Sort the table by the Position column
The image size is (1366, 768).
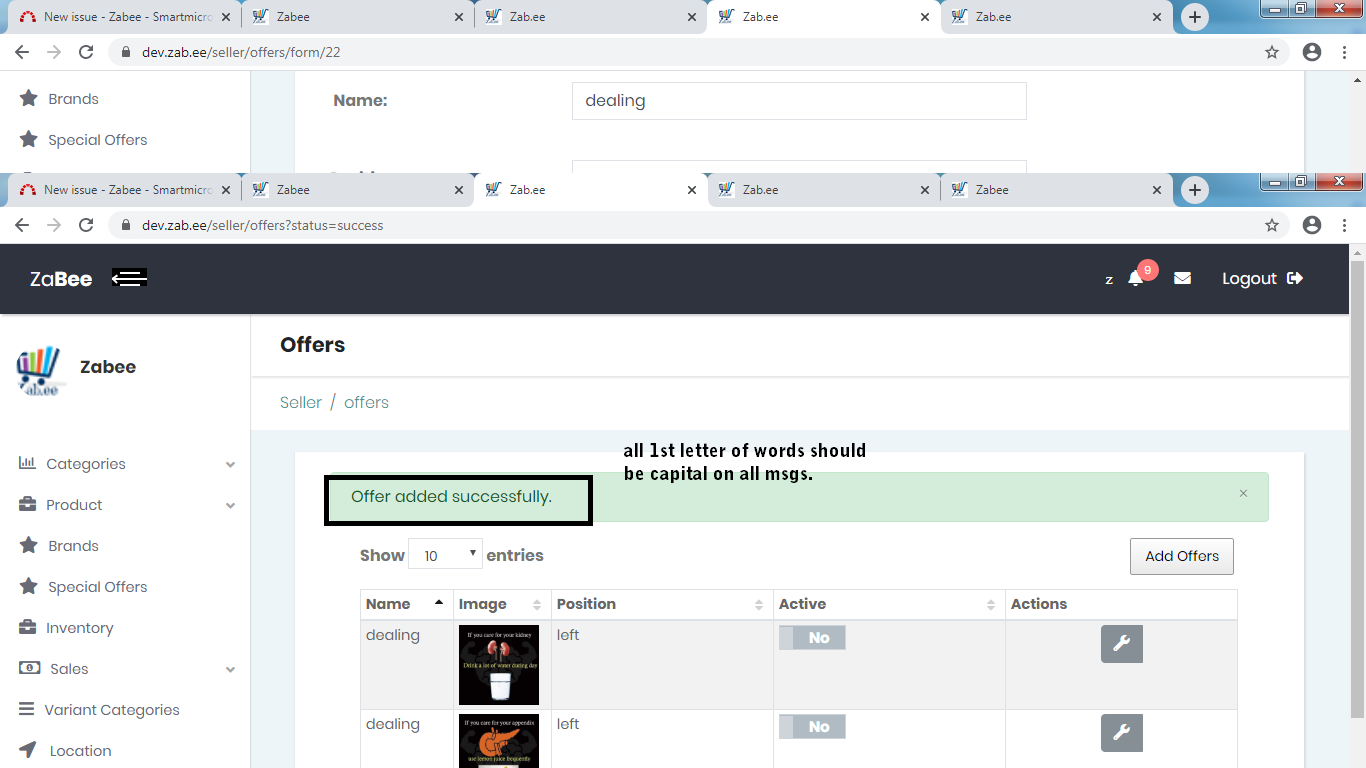662,604
